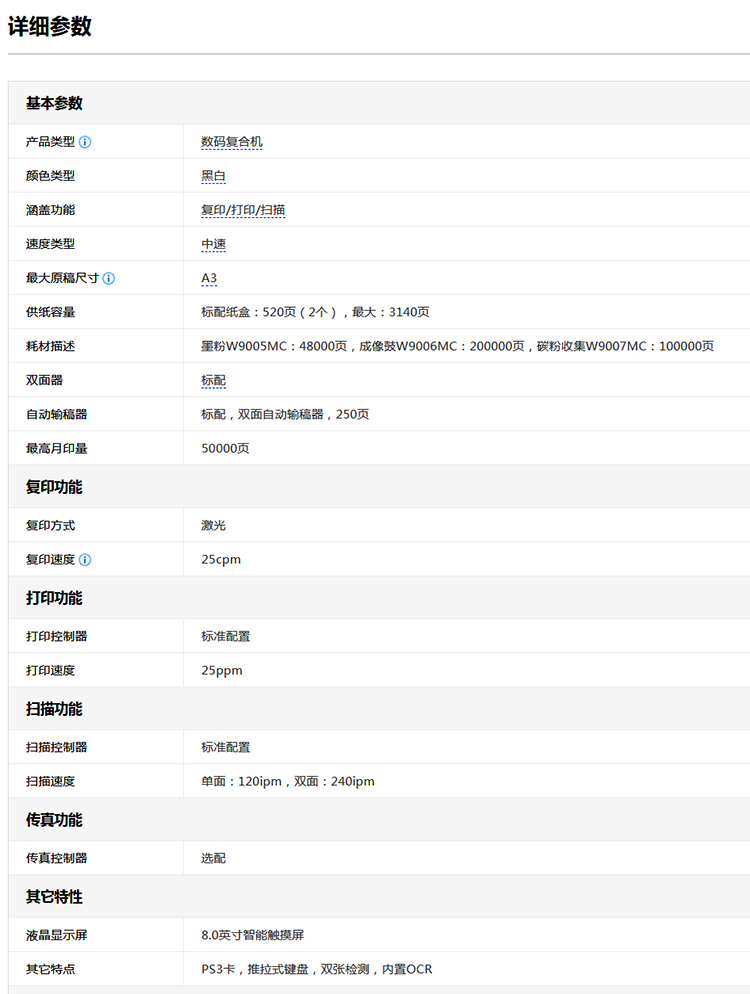
Task: Click the 详细参数 page heading
Action: coord(50,27)
